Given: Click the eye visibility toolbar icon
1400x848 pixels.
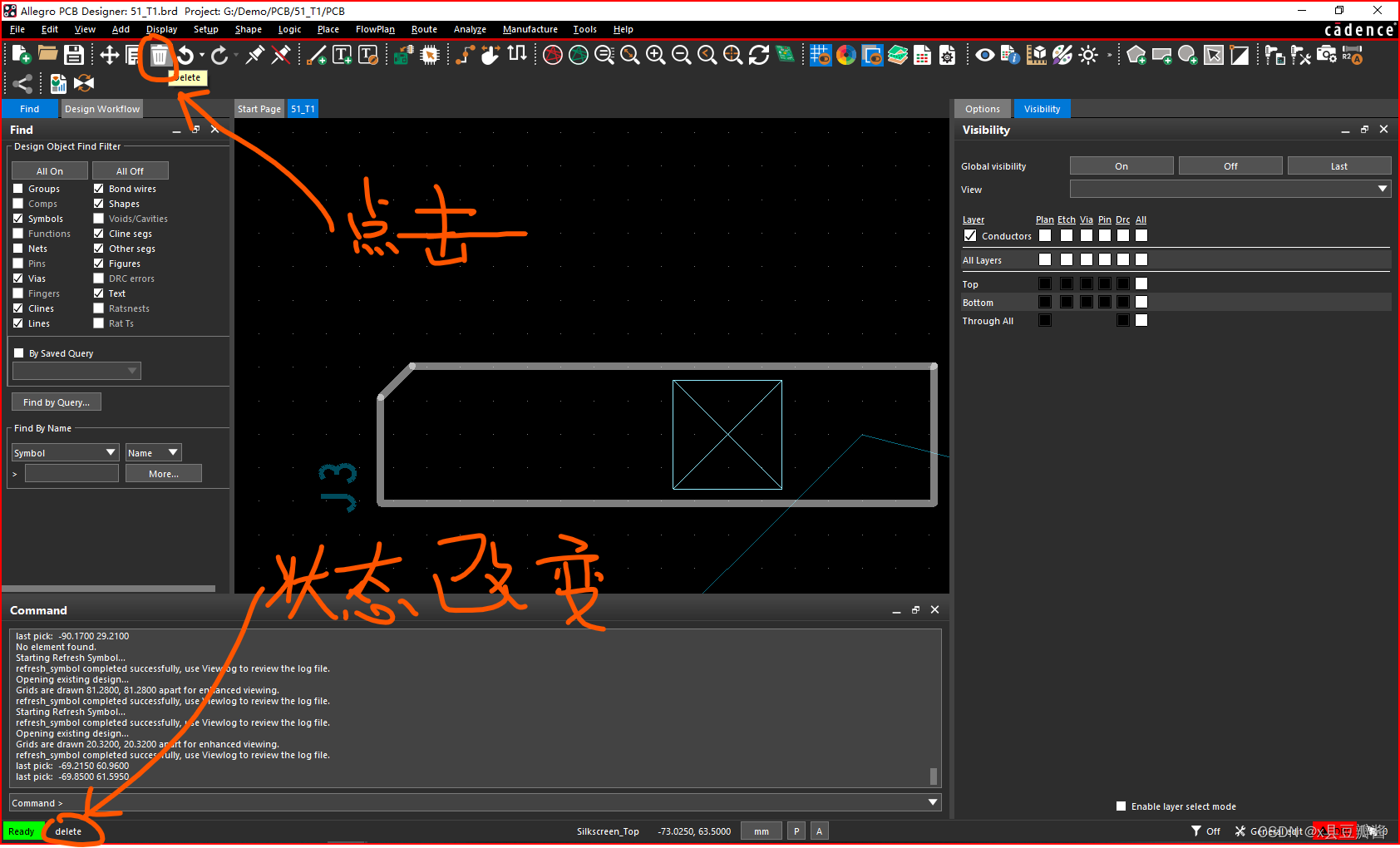Looking at the screenshot, I should pyautogui.click(x=985, y=55).
